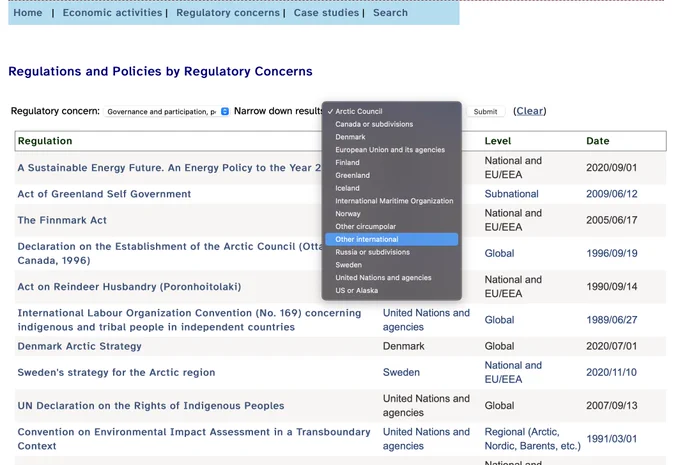The height and width of the screenshot is (465, 680).
Task: Sort by Level column header
Action: point(498,141)
